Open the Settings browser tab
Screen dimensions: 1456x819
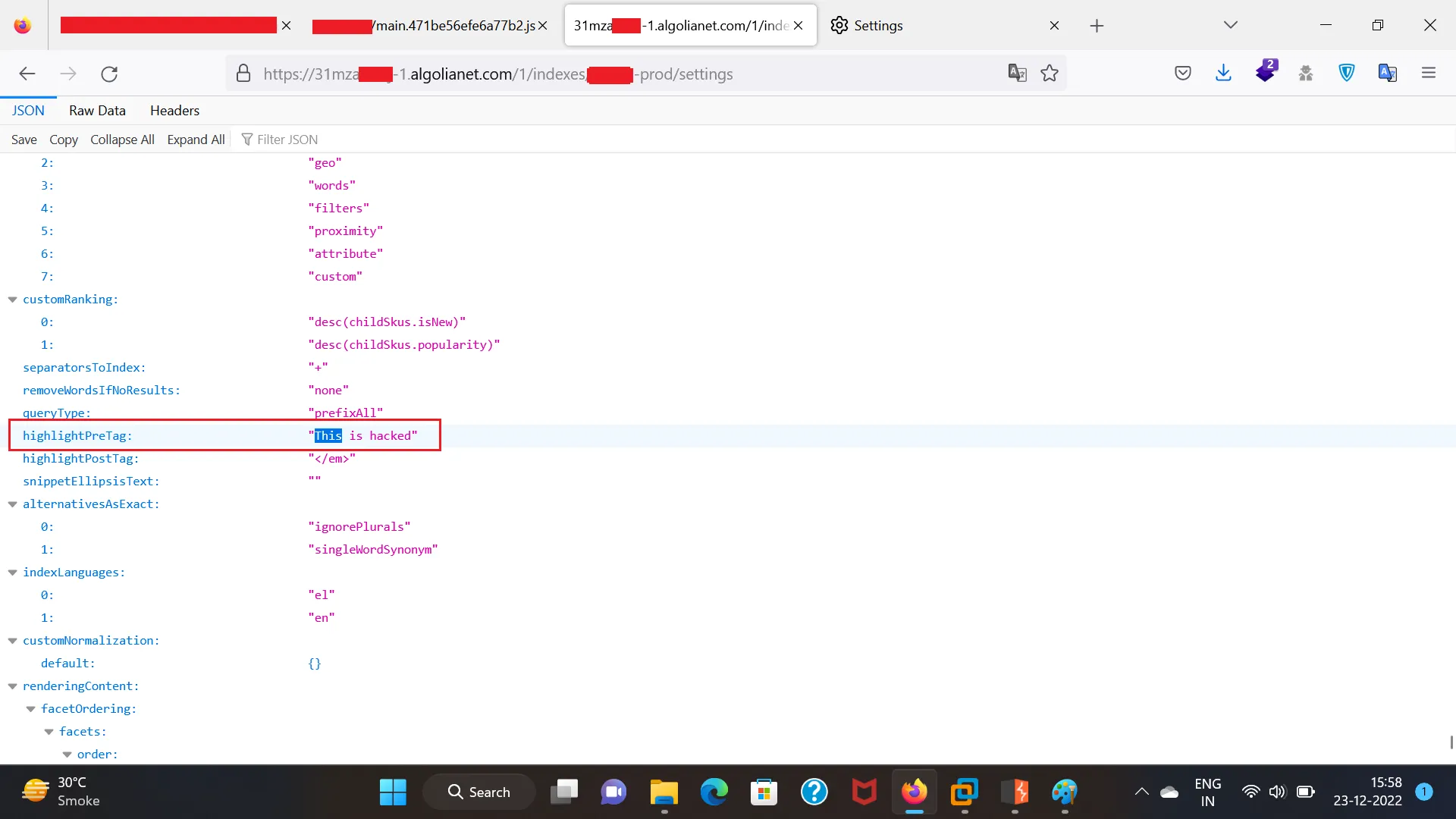878,26
